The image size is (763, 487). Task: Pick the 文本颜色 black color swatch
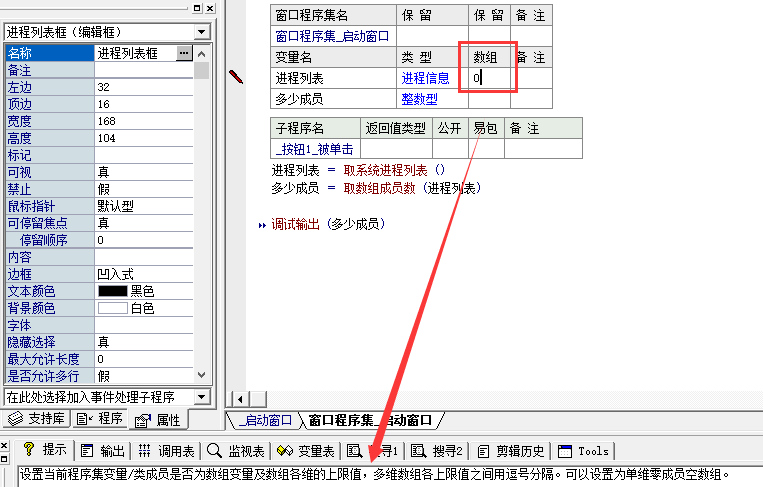pyautogui.click(x=112, y=290)
